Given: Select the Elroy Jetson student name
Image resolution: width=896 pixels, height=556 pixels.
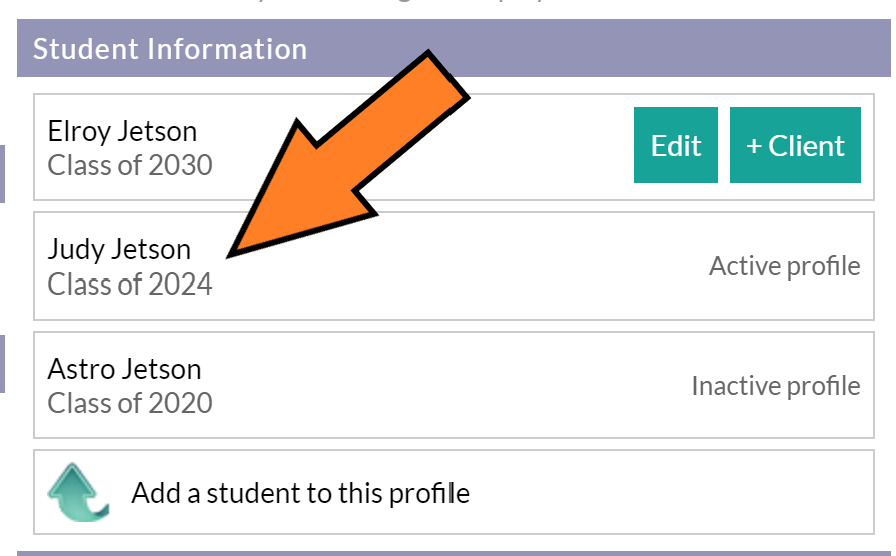Looking at the screenshot, I should [x=122, y=131].
